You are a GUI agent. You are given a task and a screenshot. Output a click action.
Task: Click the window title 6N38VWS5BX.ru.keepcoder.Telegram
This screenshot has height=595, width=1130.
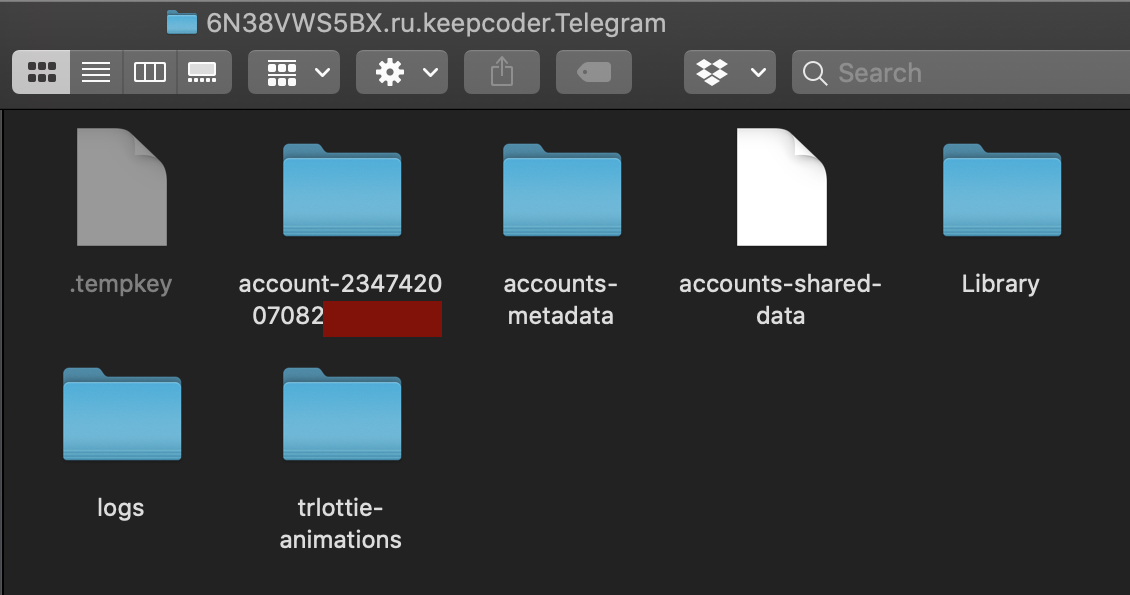(436, 23)
